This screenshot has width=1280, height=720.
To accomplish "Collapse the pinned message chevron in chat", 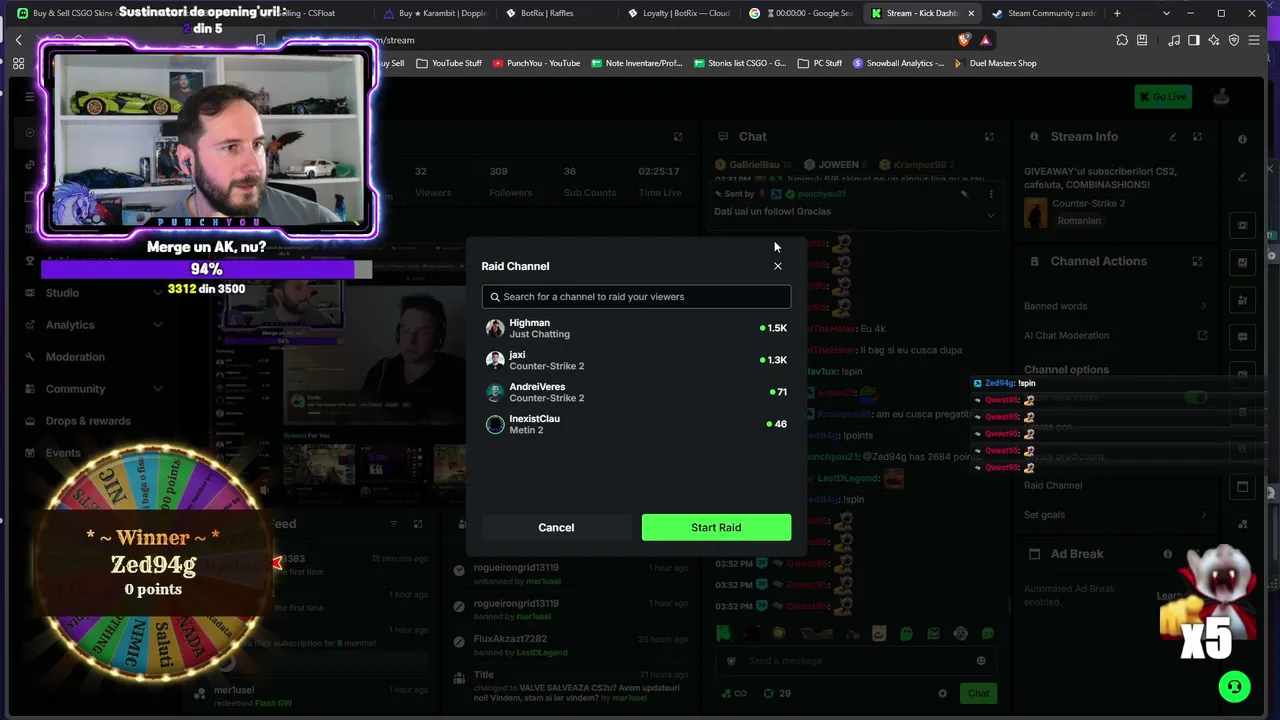I will (991, 214).
